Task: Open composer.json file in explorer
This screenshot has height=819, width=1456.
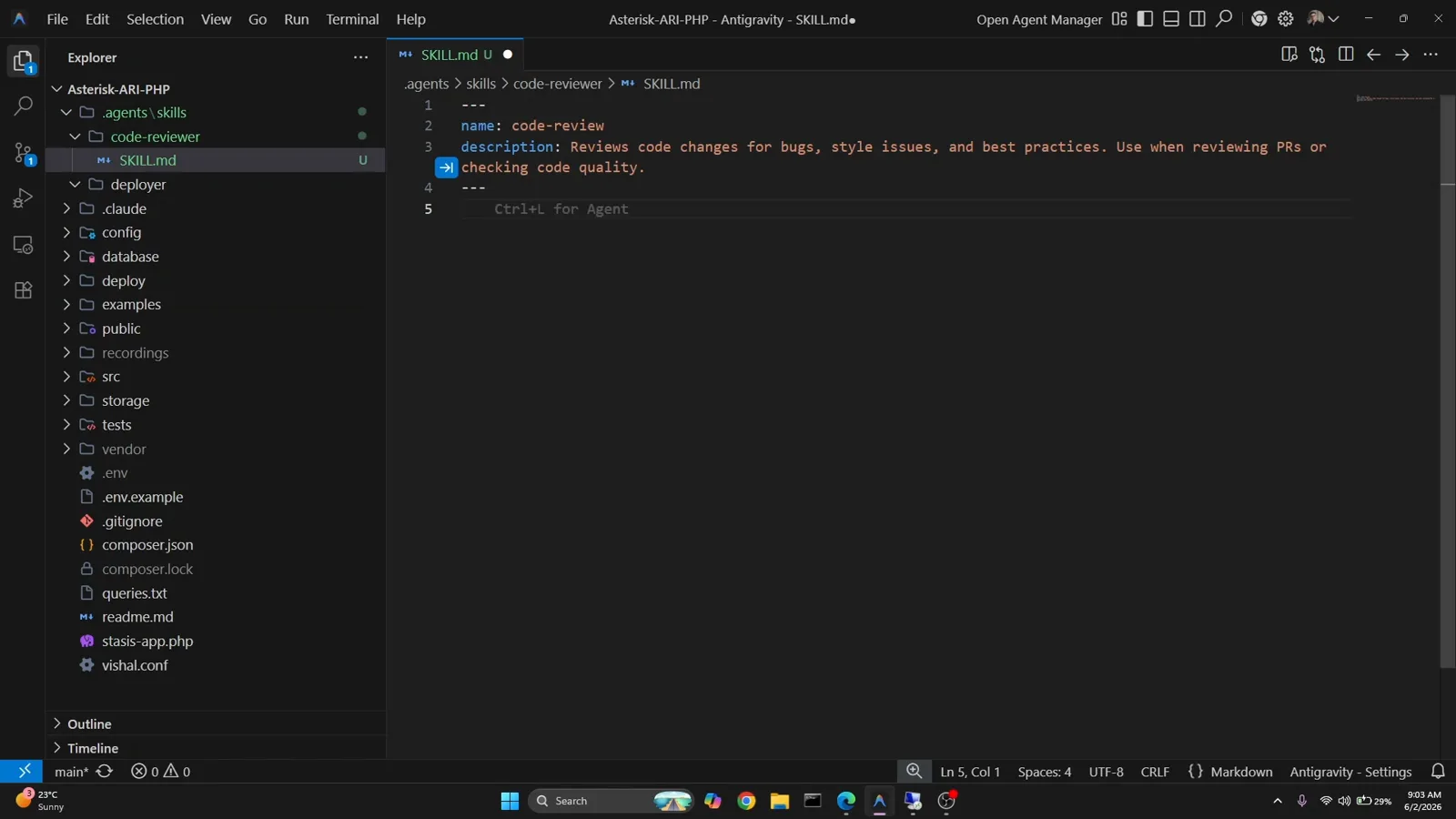Action: coord(147,545)
